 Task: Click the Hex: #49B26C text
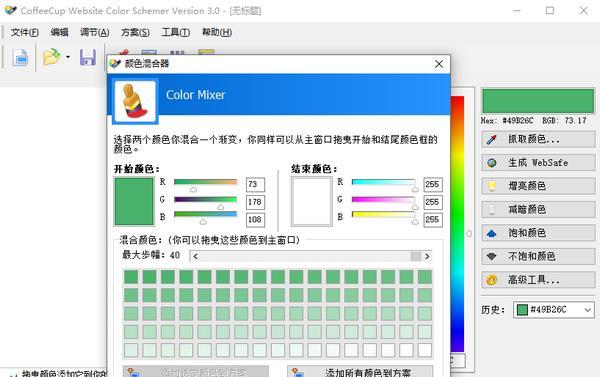507,121
